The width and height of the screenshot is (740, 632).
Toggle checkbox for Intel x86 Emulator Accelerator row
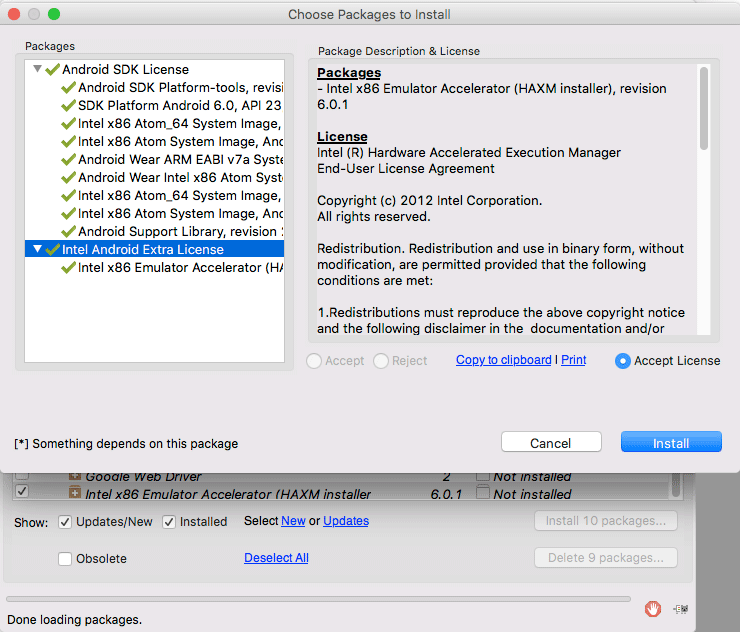pyautogui.click(x=22, y=491)
